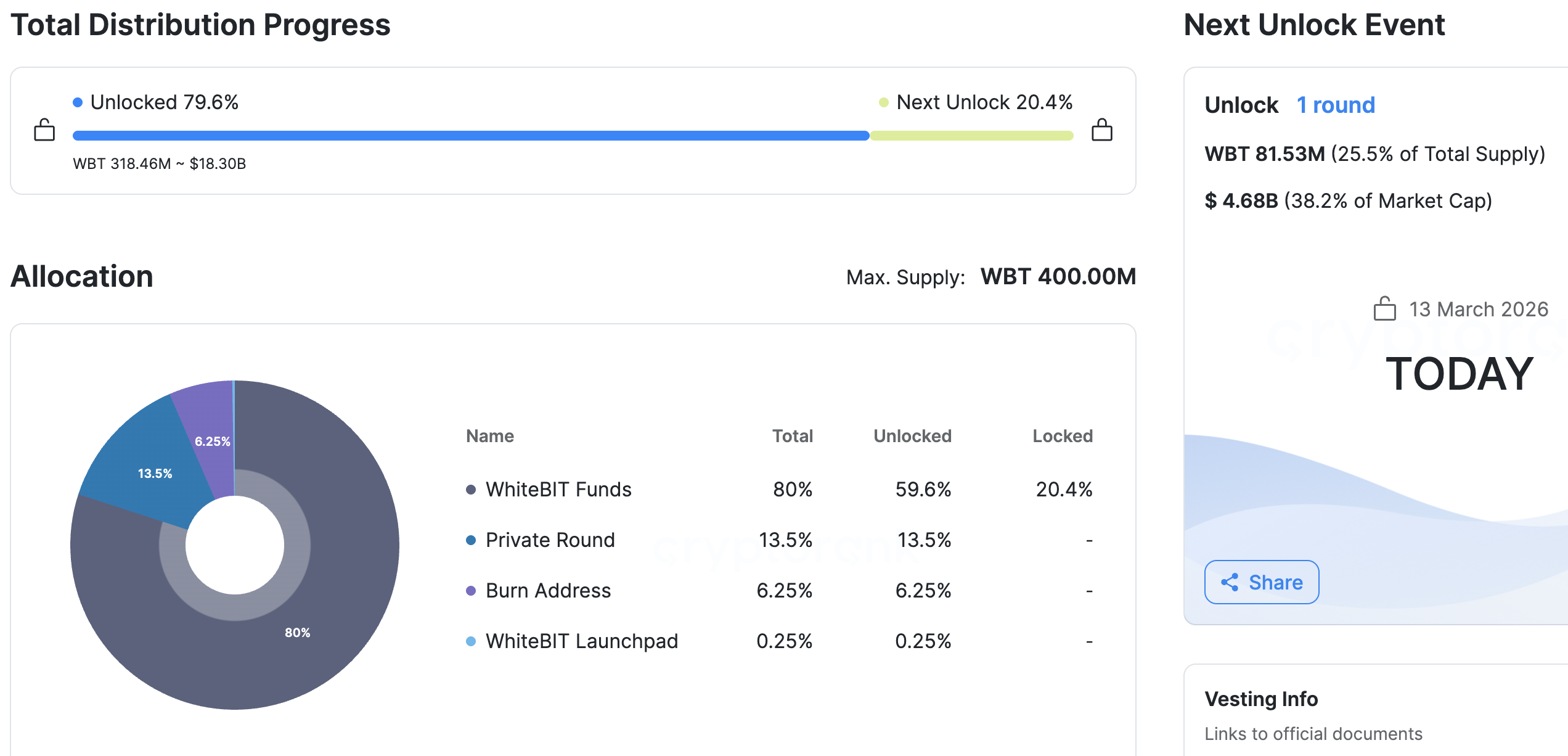
Task: Click WhiteBIT Launchpad light-blue legend bullet
Action: pyautogui.click(x=471, y=641)
